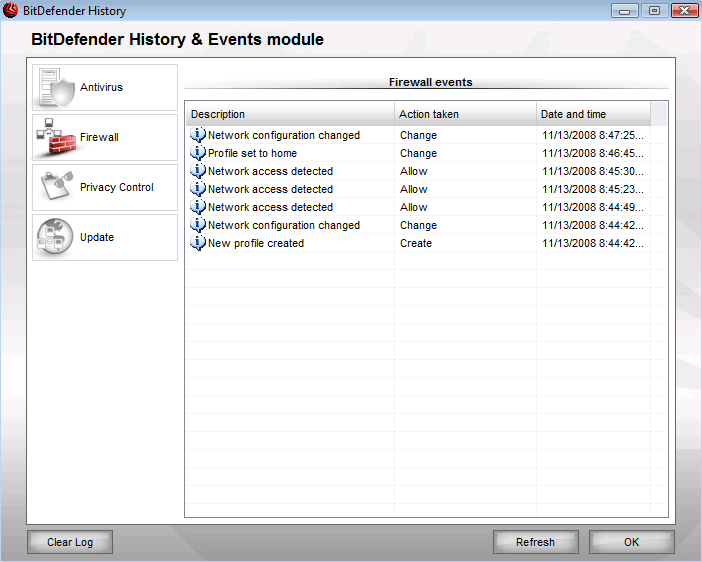Click info icon of 8:45:30 Network access detected row
This screenshot has height=562, width=702.
(198, 171)
